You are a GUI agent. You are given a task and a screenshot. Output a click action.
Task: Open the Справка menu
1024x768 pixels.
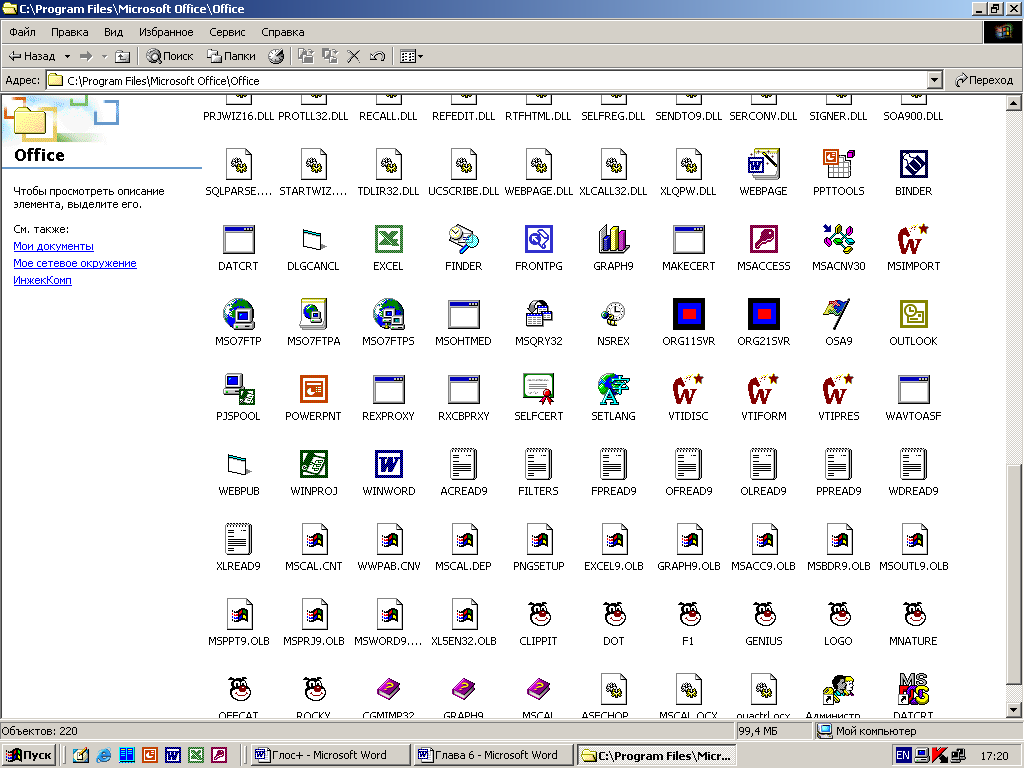[x=282, y=32]
